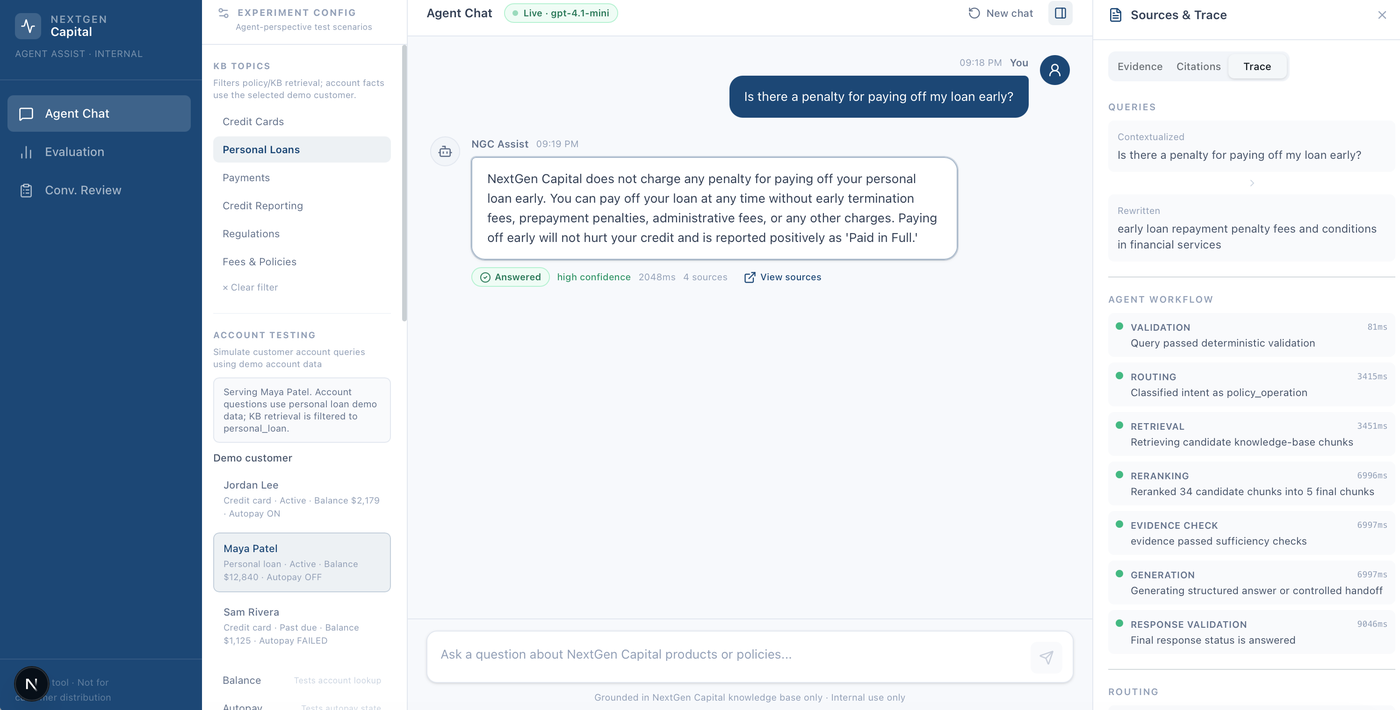Click the user avatar icon

click(1055, 70)
